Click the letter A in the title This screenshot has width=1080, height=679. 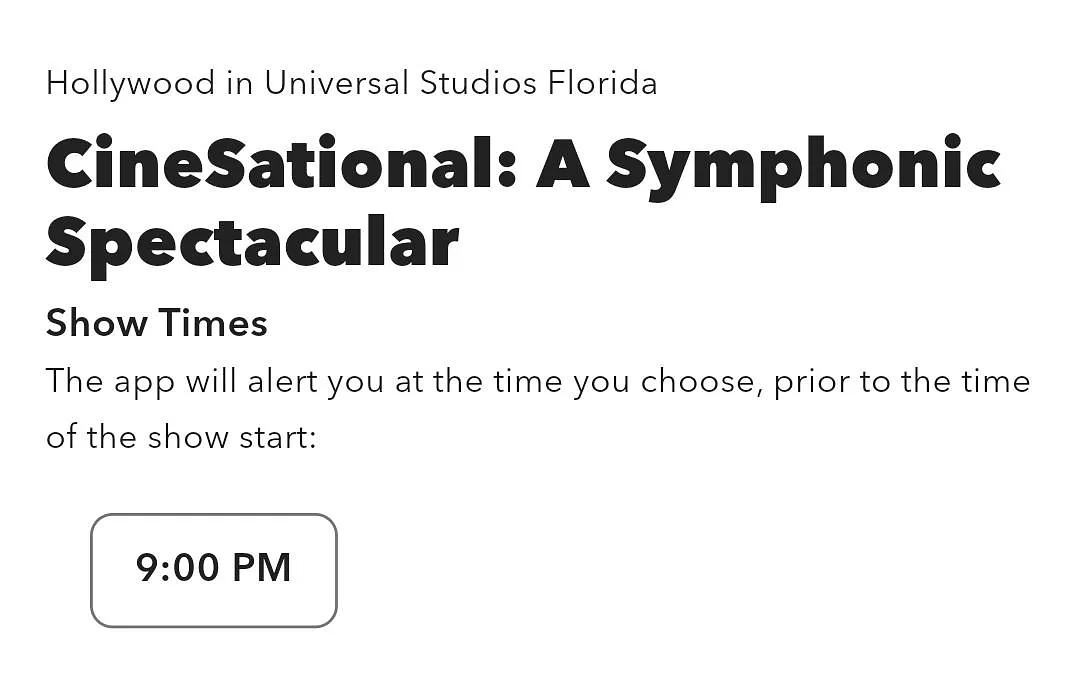click(x=563, y=163)
